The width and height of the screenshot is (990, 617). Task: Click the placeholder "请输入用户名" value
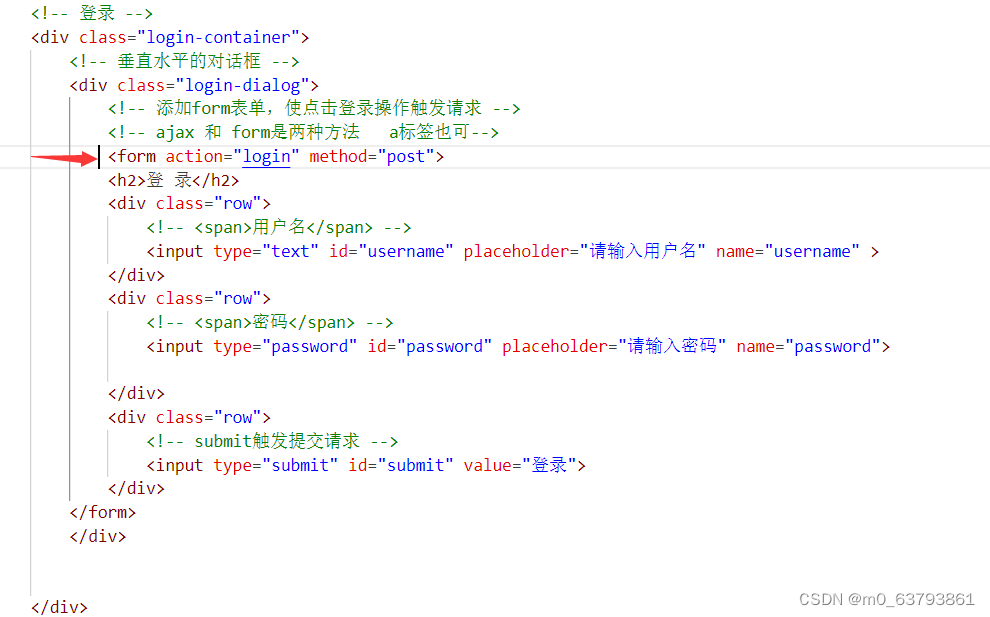tap(643, 251)
